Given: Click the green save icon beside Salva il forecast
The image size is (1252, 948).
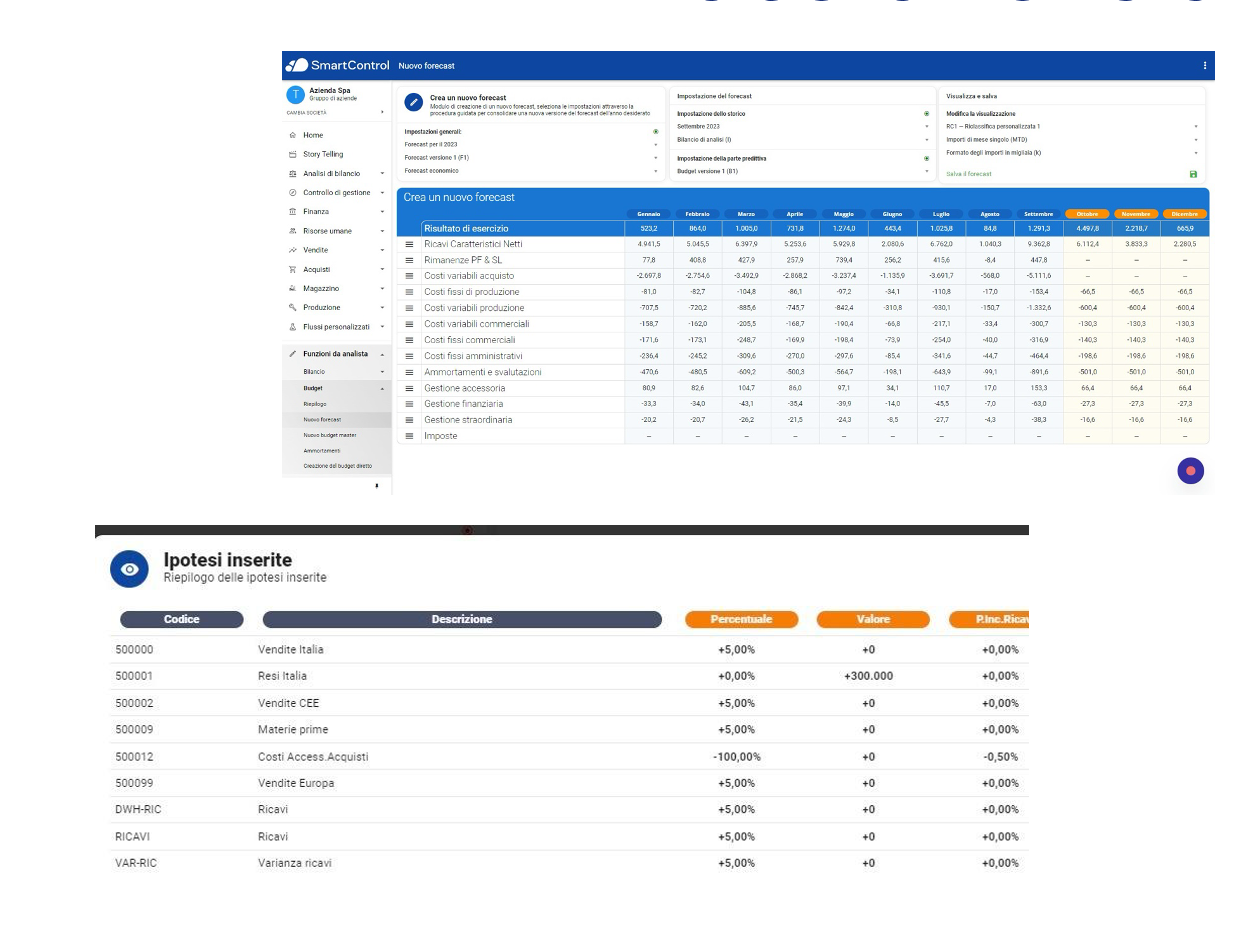Looking at the screenshot, I should click(1193, 174).
